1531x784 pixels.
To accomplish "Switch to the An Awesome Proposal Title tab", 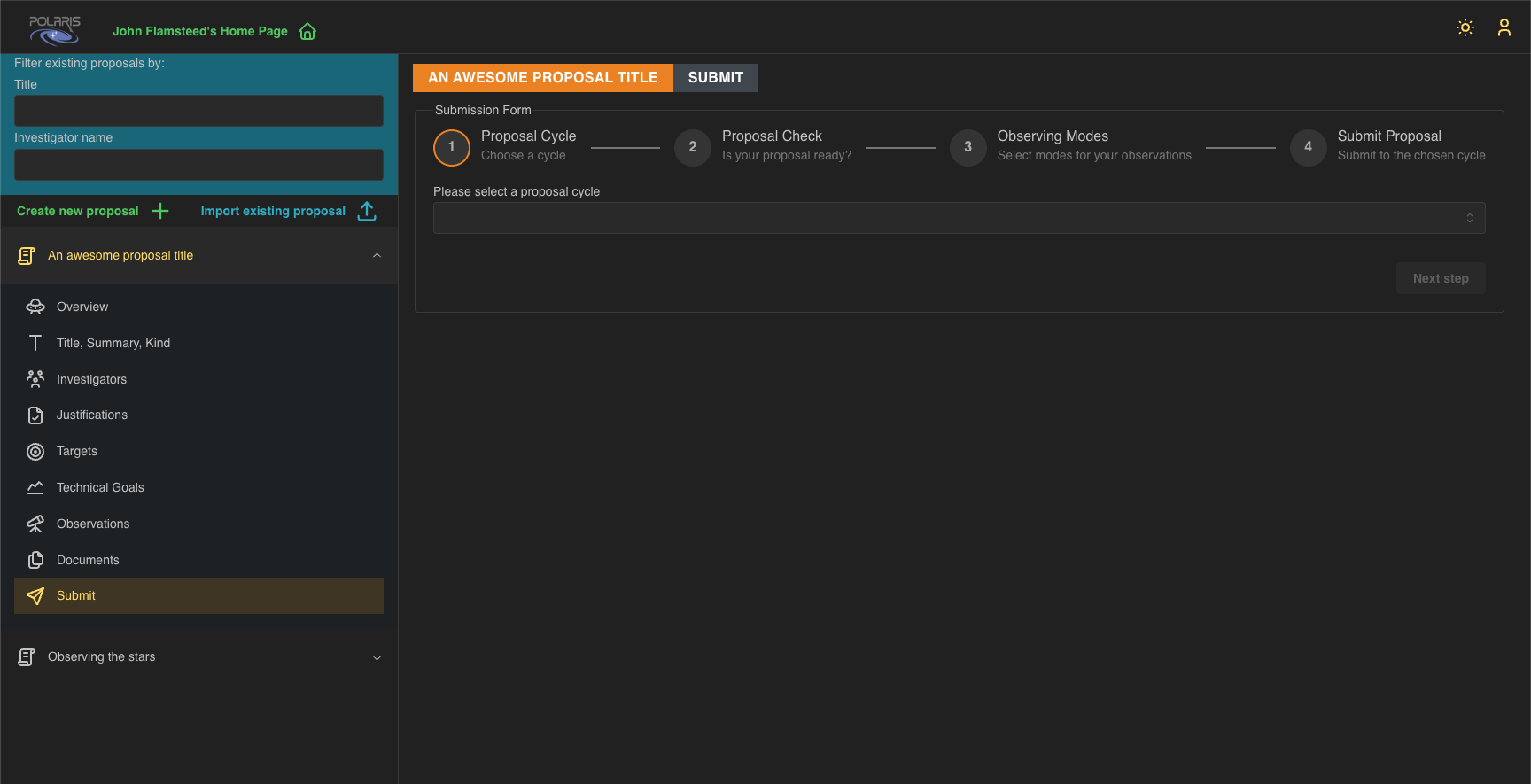I will 542,78.
